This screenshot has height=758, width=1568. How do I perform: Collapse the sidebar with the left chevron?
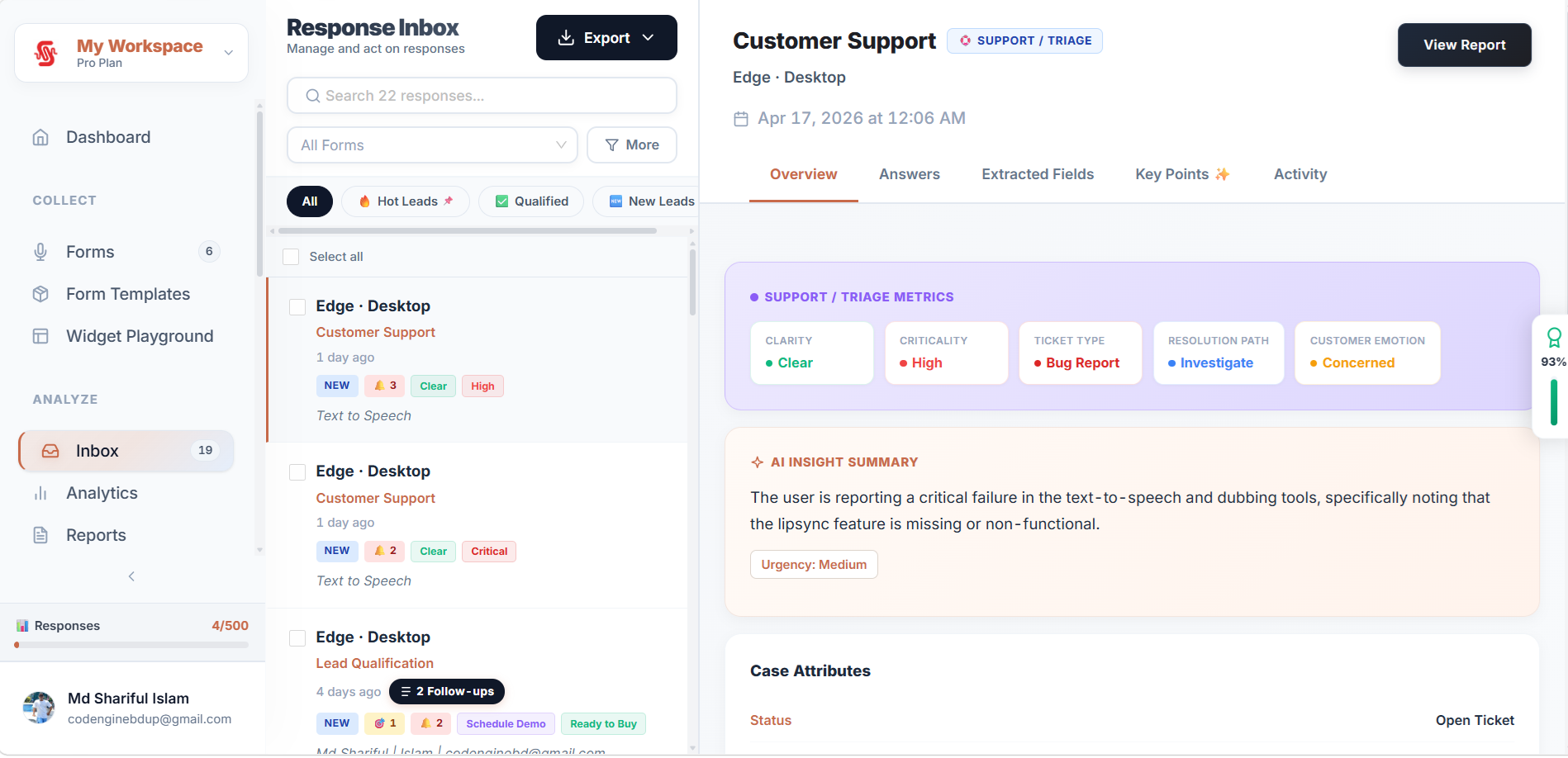click(x=131, y=576)
